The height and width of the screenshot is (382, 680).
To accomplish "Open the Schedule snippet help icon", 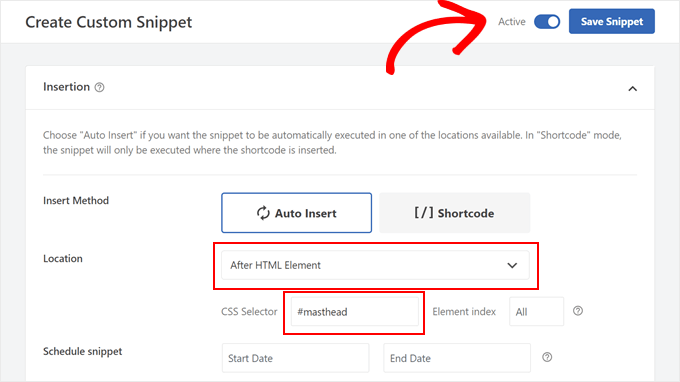I will point(547,357).
